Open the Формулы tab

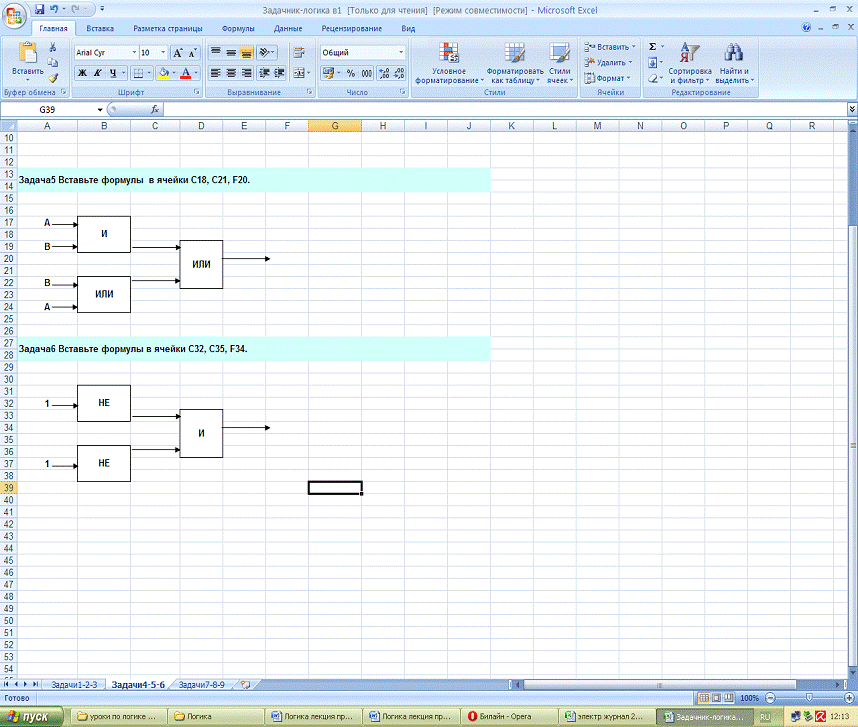[237, 28]
